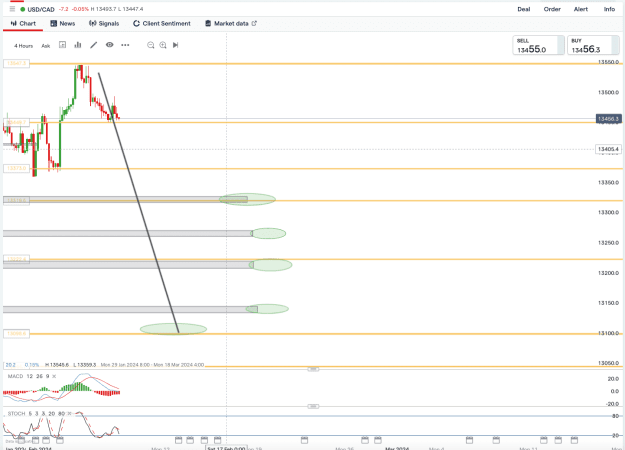Click the Sat 17 Feb 0:00 date label

226,448
